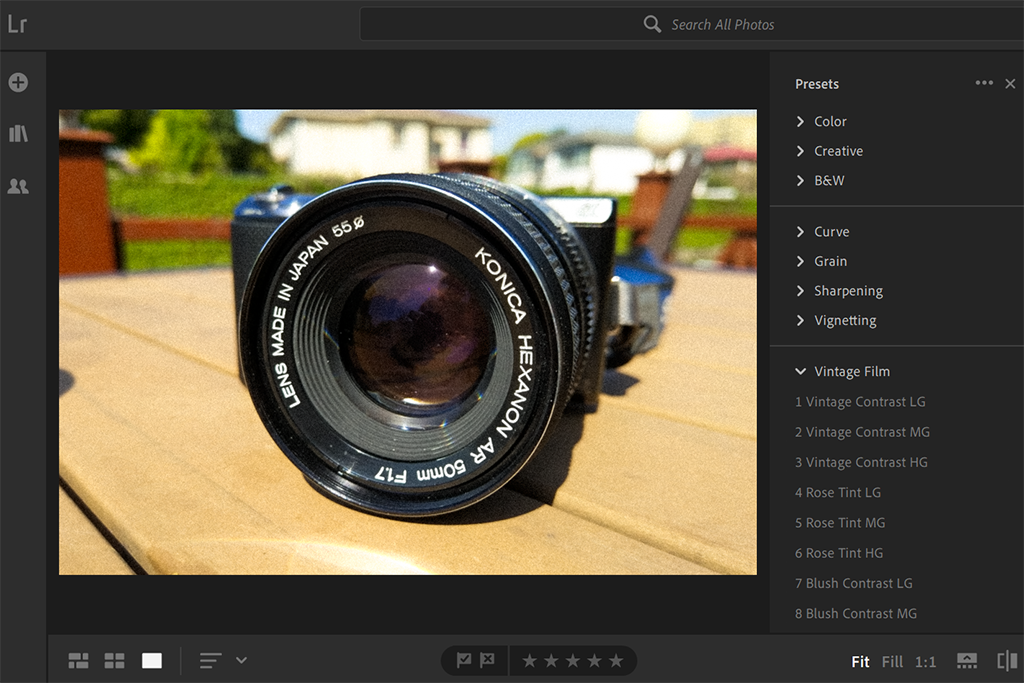This screenshot has width=1024, height=683.
Task: Collapse the Vintage Film preset group
Action: (842, 372)
